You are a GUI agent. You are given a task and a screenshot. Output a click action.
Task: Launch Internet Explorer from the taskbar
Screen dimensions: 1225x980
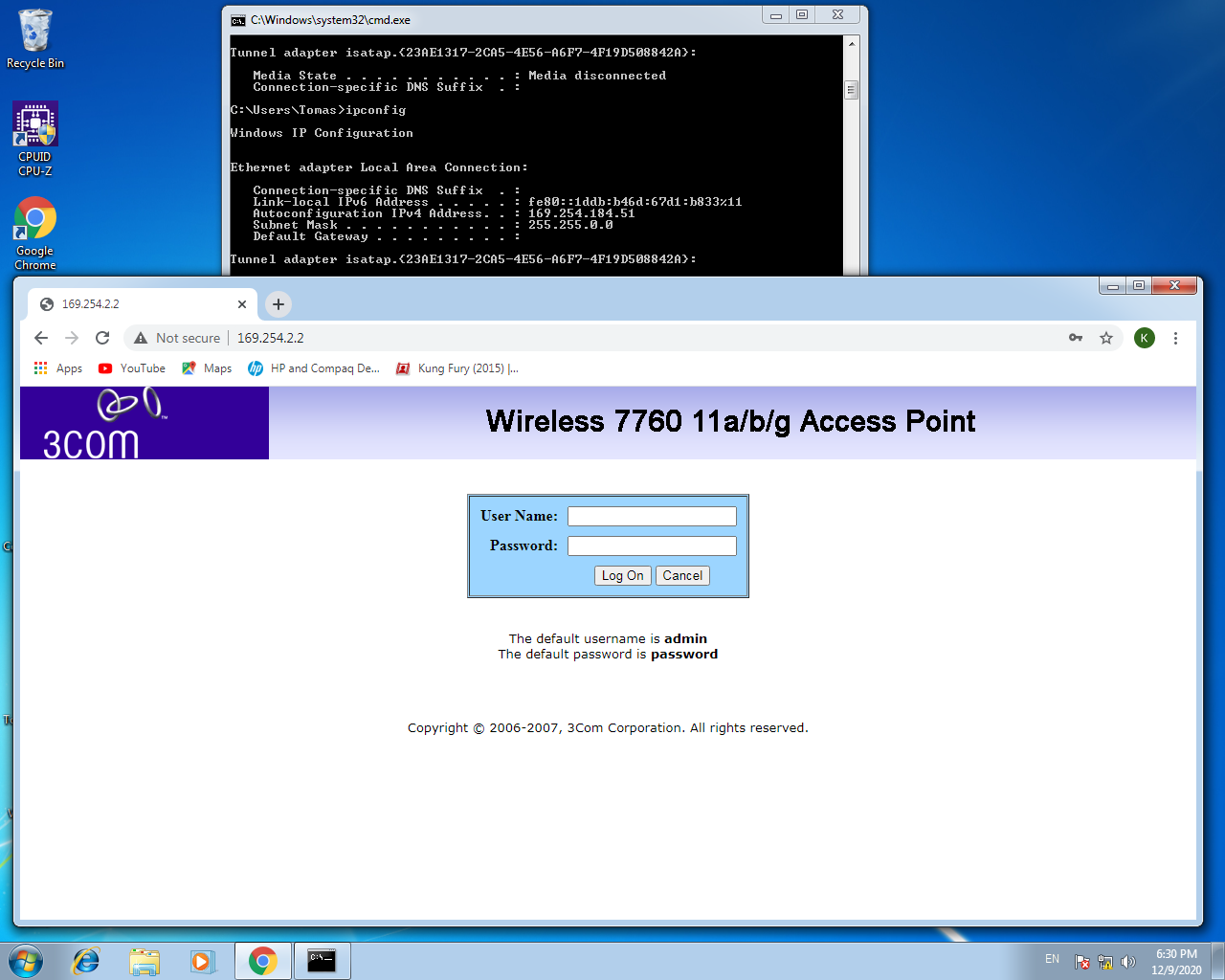tap(86, 961)
